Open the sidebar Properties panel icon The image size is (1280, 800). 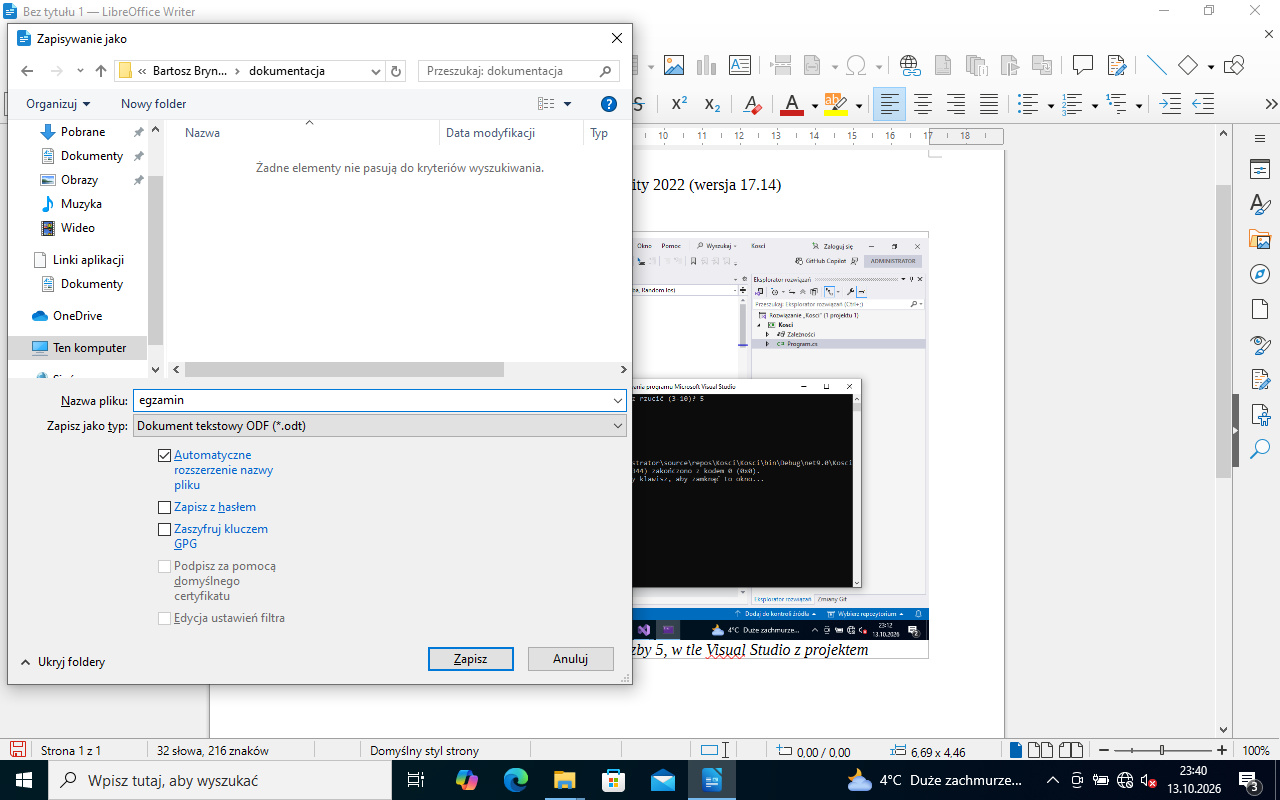[x=1260, y=169]
